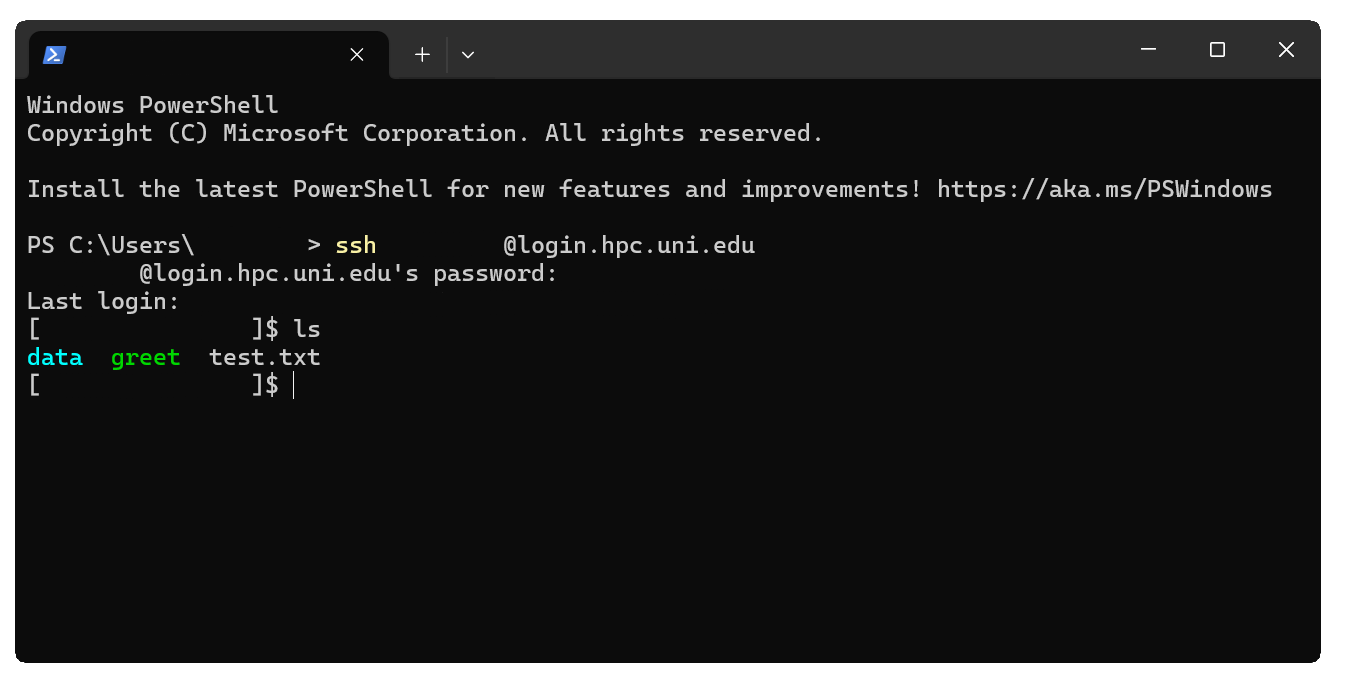
Task: Click the PowerShell icon in the tab
Action: click(54, 55)
